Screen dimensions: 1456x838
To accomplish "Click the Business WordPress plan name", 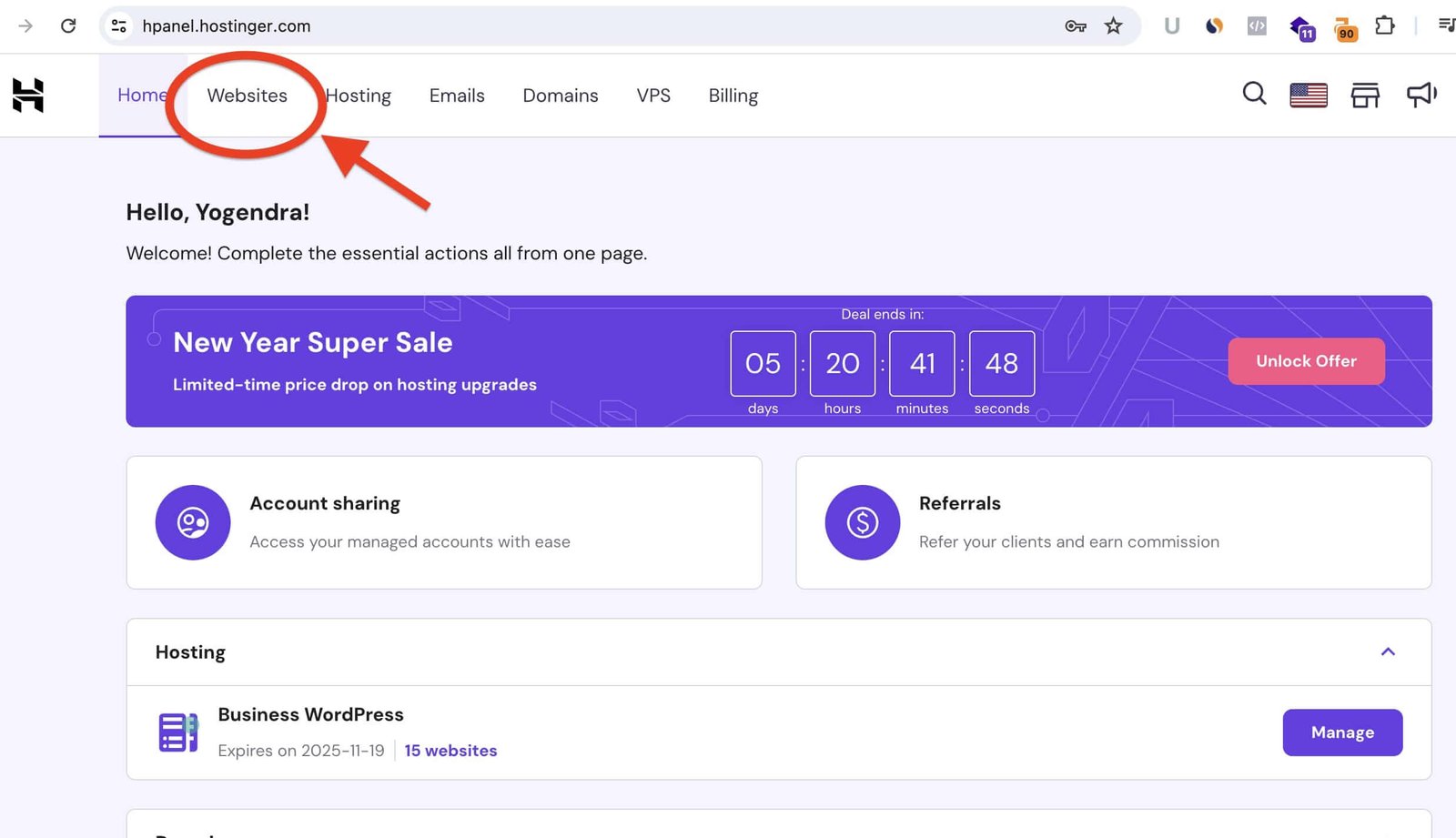I will [x=310, y=714].
